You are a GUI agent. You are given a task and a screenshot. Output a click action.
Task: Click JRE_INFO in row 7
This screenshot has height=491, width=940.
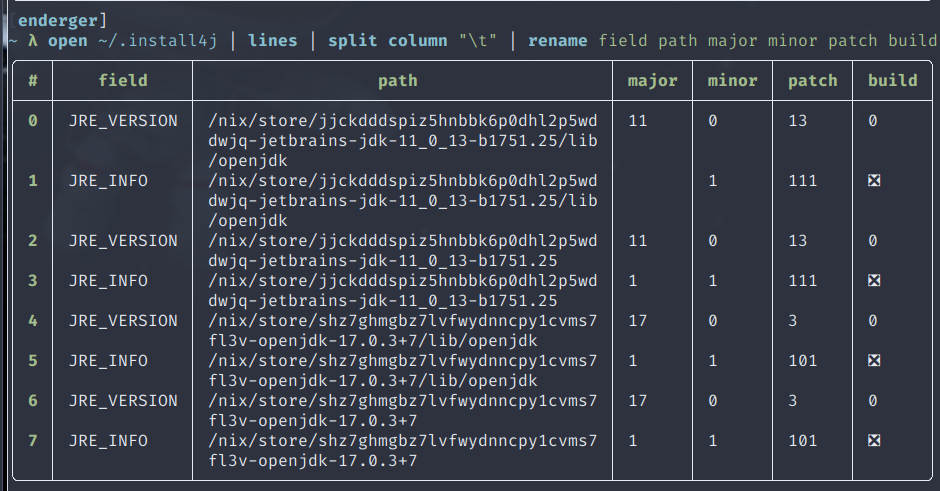pyautogui.click(x=108, y=441)
